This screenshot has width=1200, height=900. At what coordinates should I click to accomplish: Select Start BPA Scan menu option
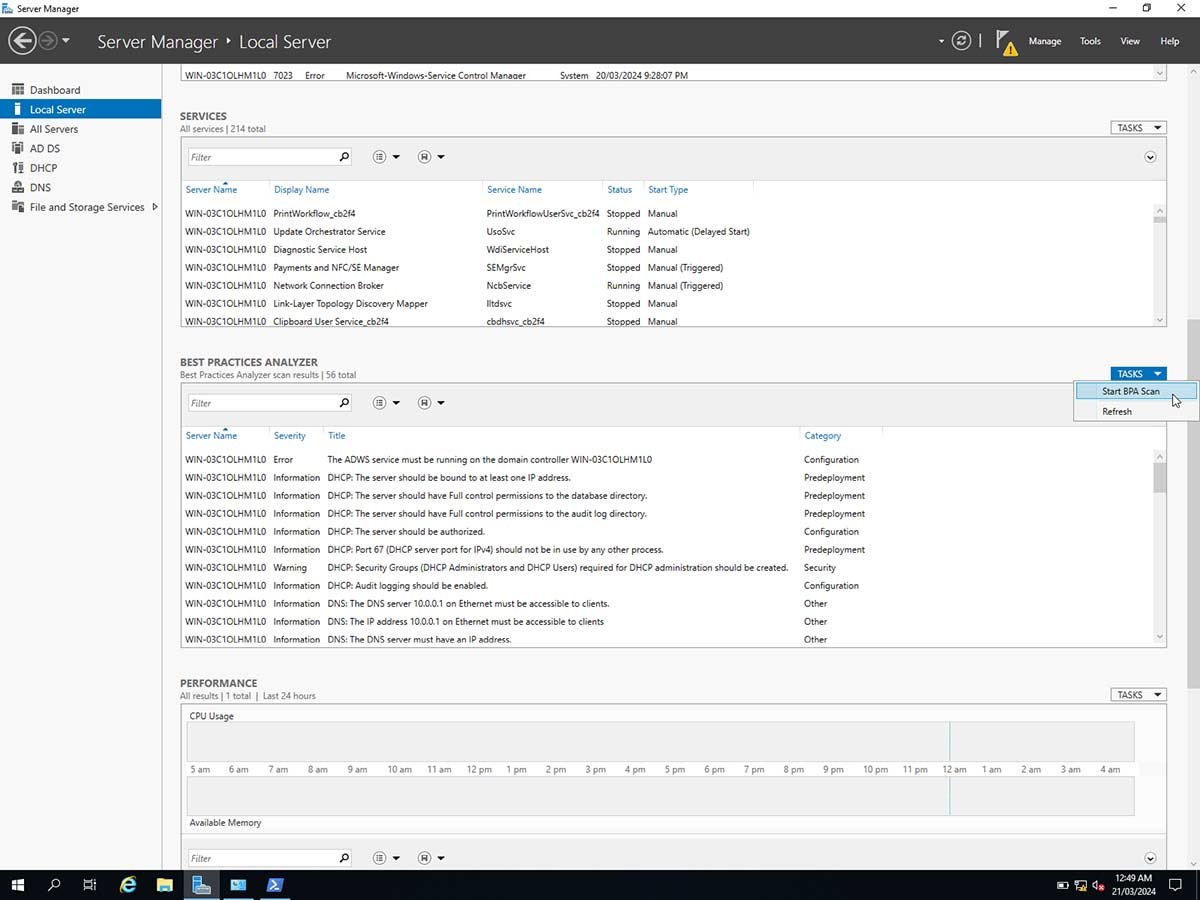pos(1130,391)
